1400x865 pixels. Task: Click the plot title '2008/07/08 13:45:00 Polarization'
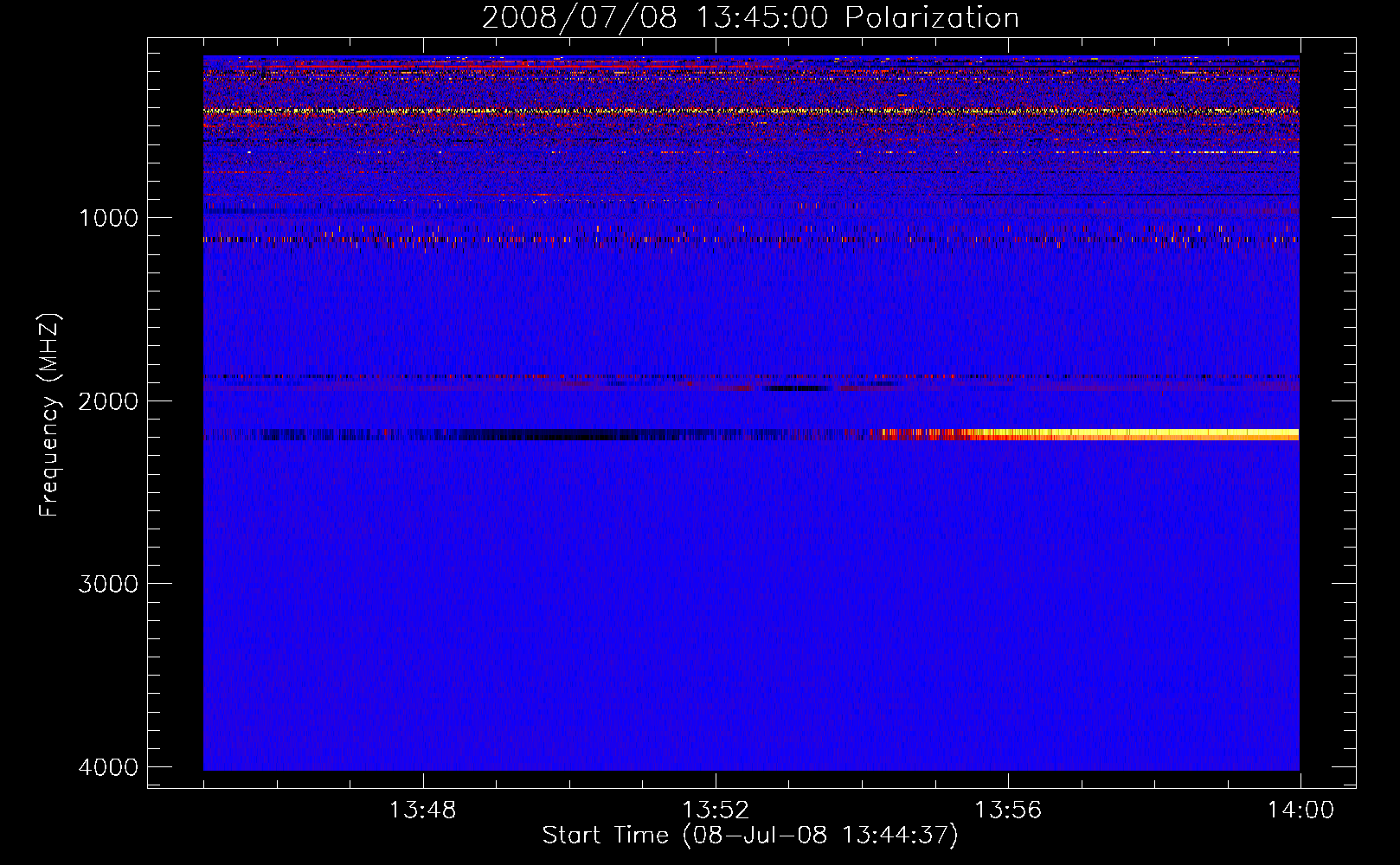[x=750, y=17]
